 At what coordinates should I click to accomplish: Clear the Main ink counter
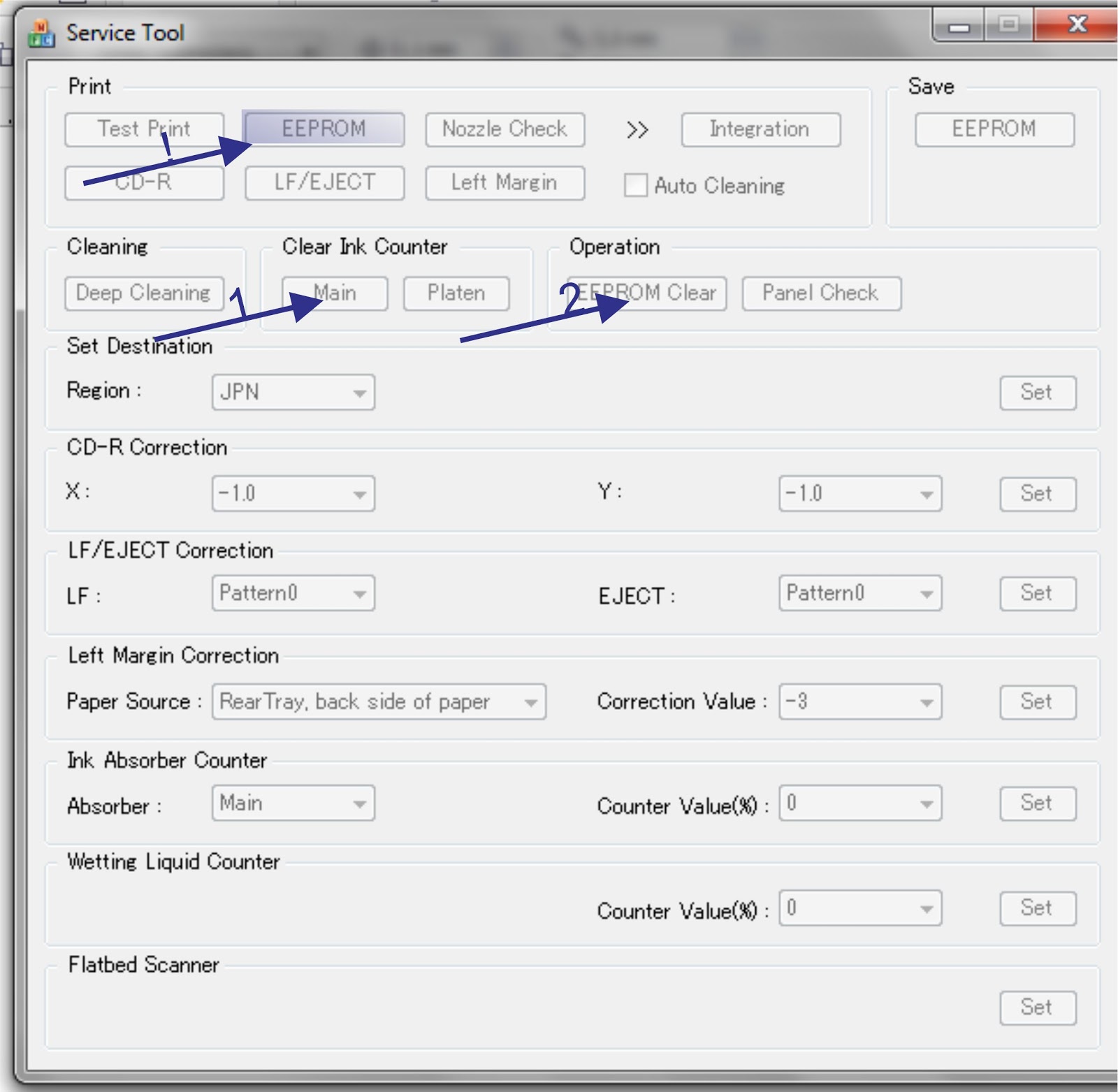[335, 293]
